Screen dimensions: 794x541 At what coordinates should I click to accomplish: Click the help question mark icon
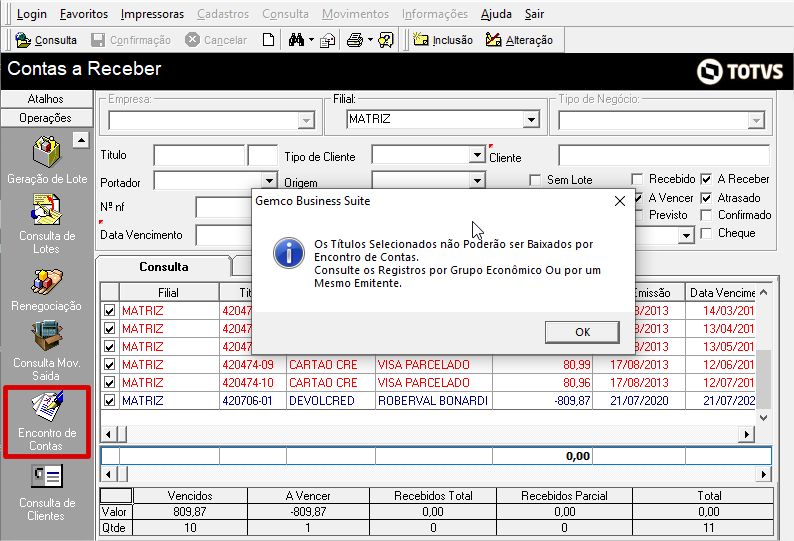pos(386,40)
